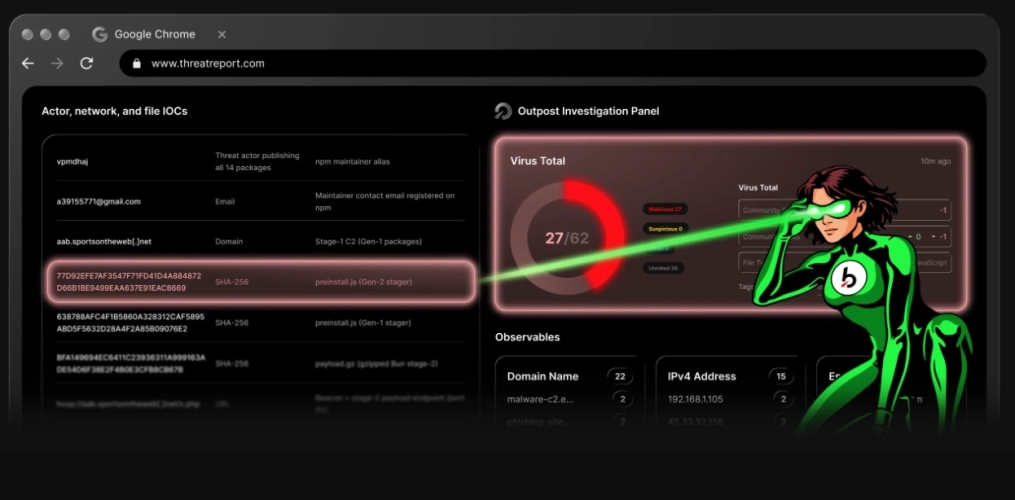Select the Google Chrome tab
Screen dimensions: 1015x500
coord(154,34)
